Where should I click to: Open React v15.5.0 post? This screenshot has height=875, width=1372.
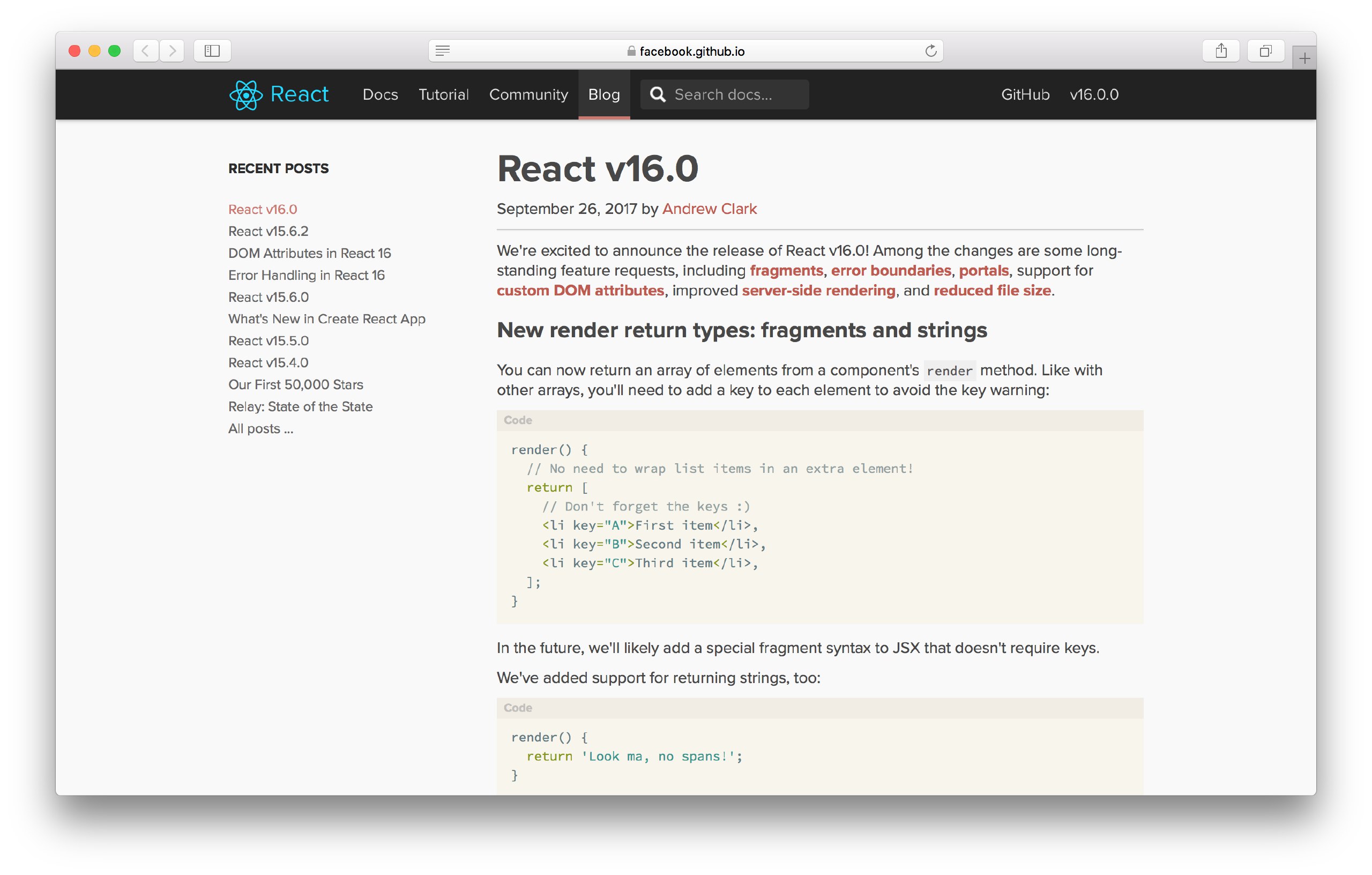[x=269, y=341]
